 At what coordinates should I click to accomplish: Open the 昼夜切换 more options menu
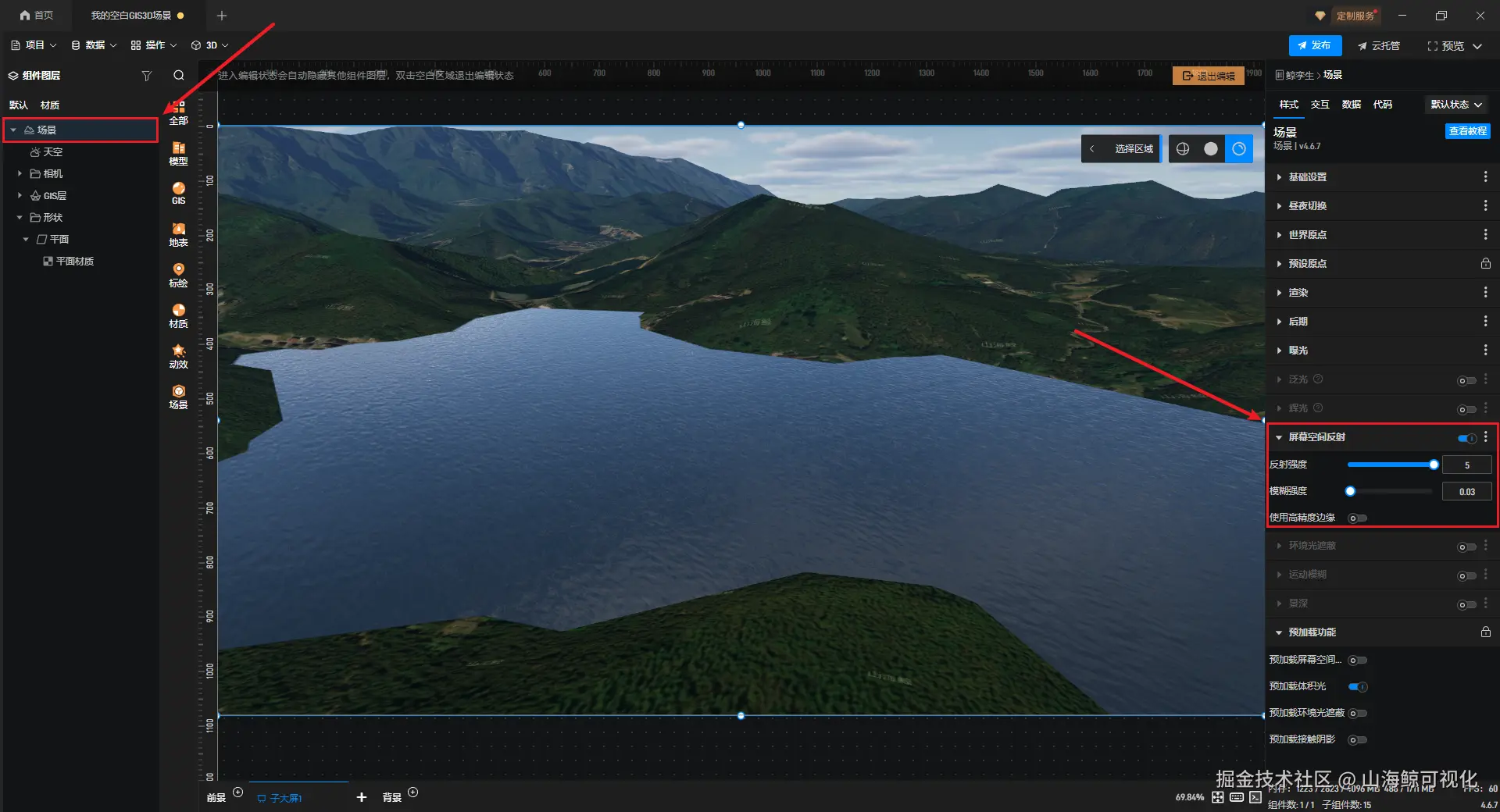point(1485,205)
